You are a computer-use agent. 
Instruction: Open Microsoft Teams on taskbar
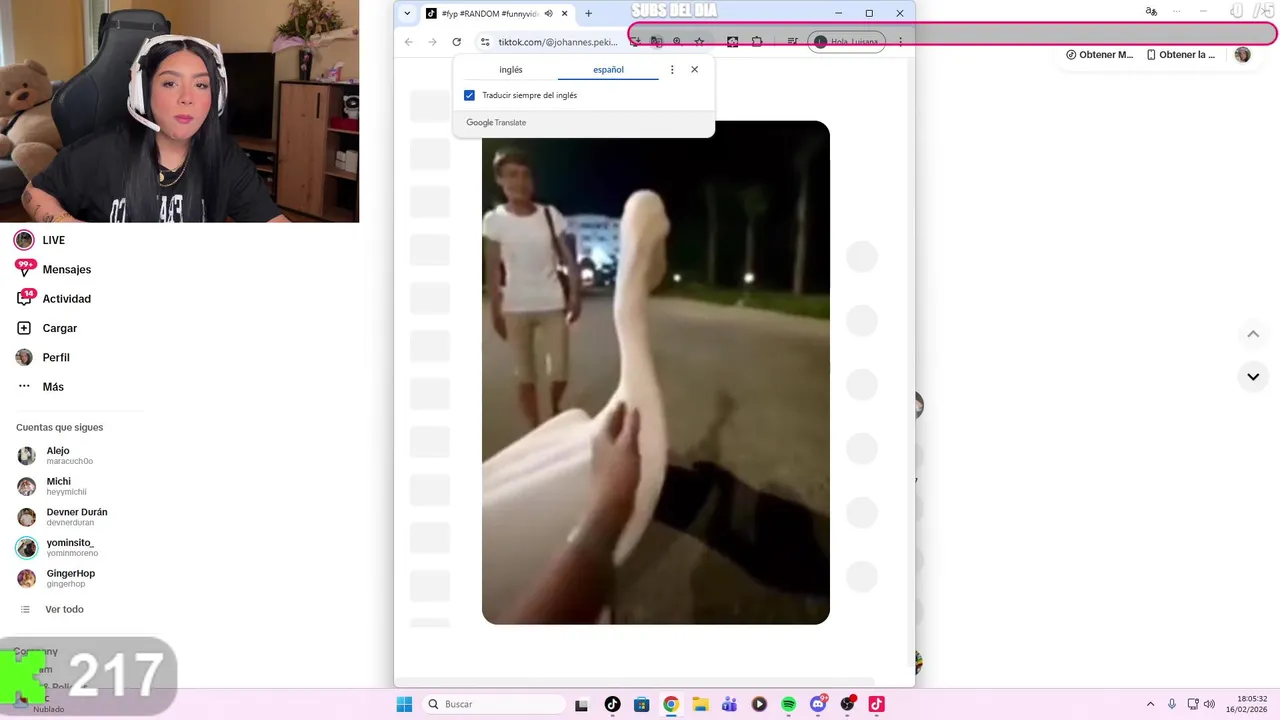point(729,704)
